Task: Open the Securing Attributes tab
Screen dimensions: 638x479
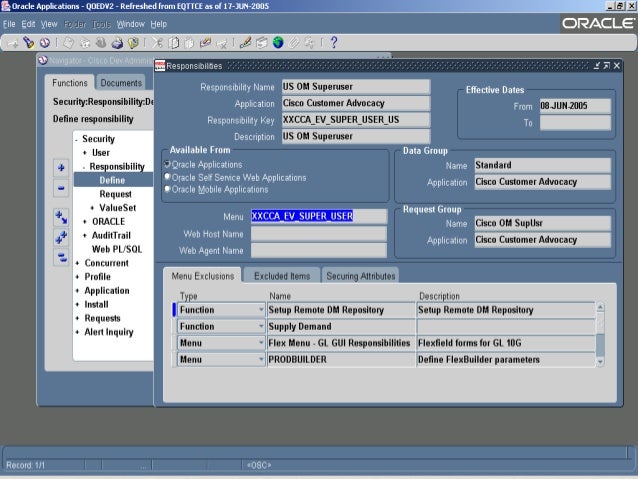Action: click(361, 275)
